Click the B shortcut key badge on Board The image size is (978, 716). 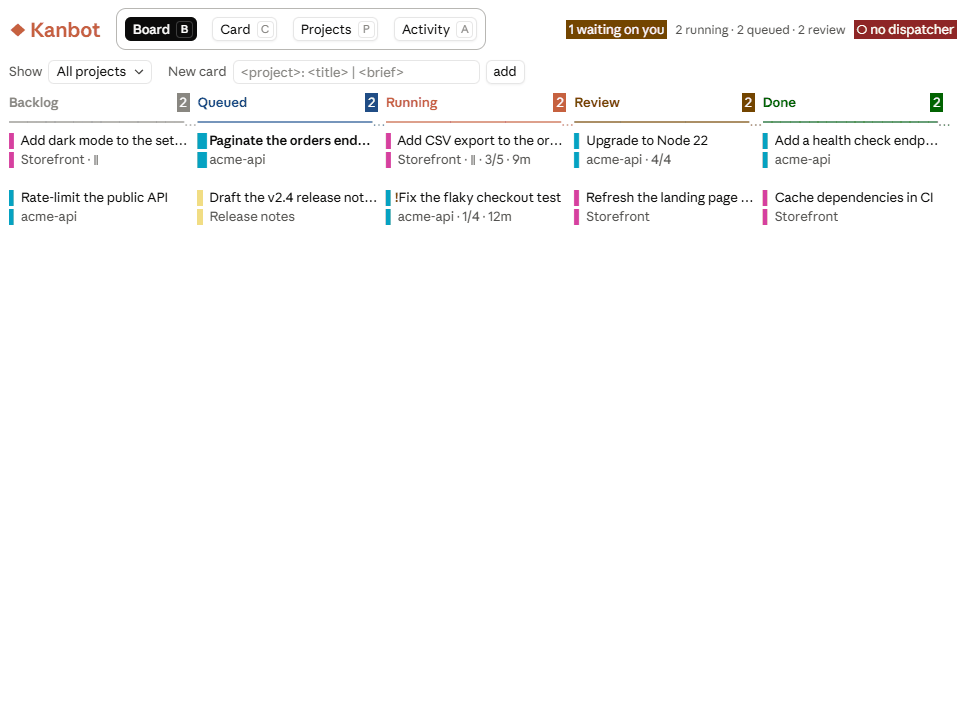(x=185, y=29)
